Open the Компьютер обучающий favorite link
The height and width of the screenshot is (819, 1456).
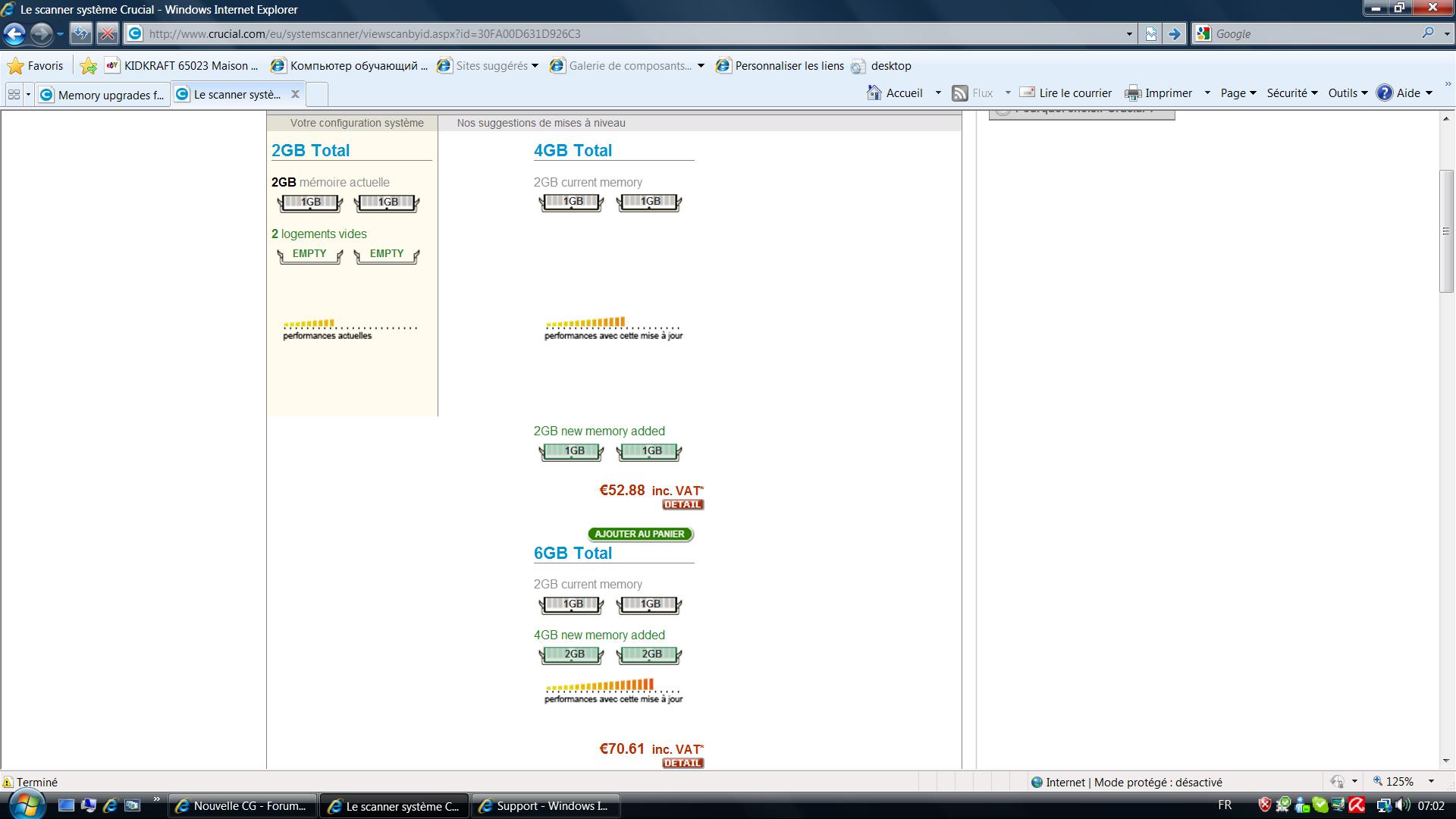pyautogui.click(x=350, y=66)
